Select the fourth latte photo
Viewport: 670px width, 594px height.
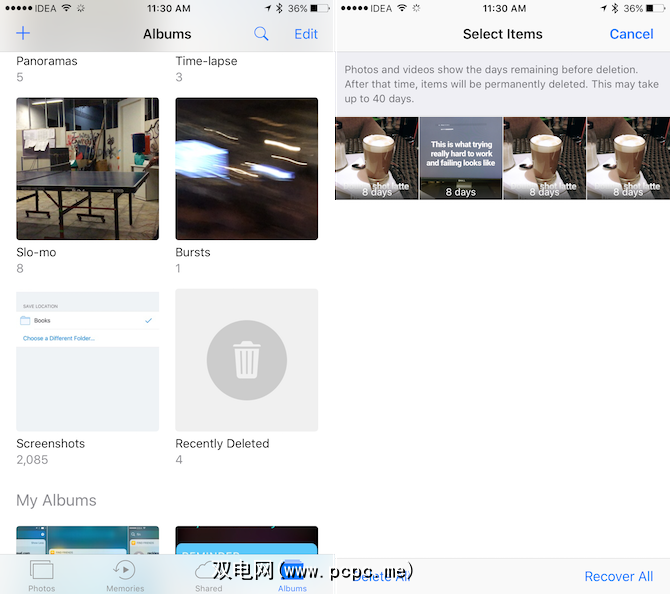click(x=628, y=158)
